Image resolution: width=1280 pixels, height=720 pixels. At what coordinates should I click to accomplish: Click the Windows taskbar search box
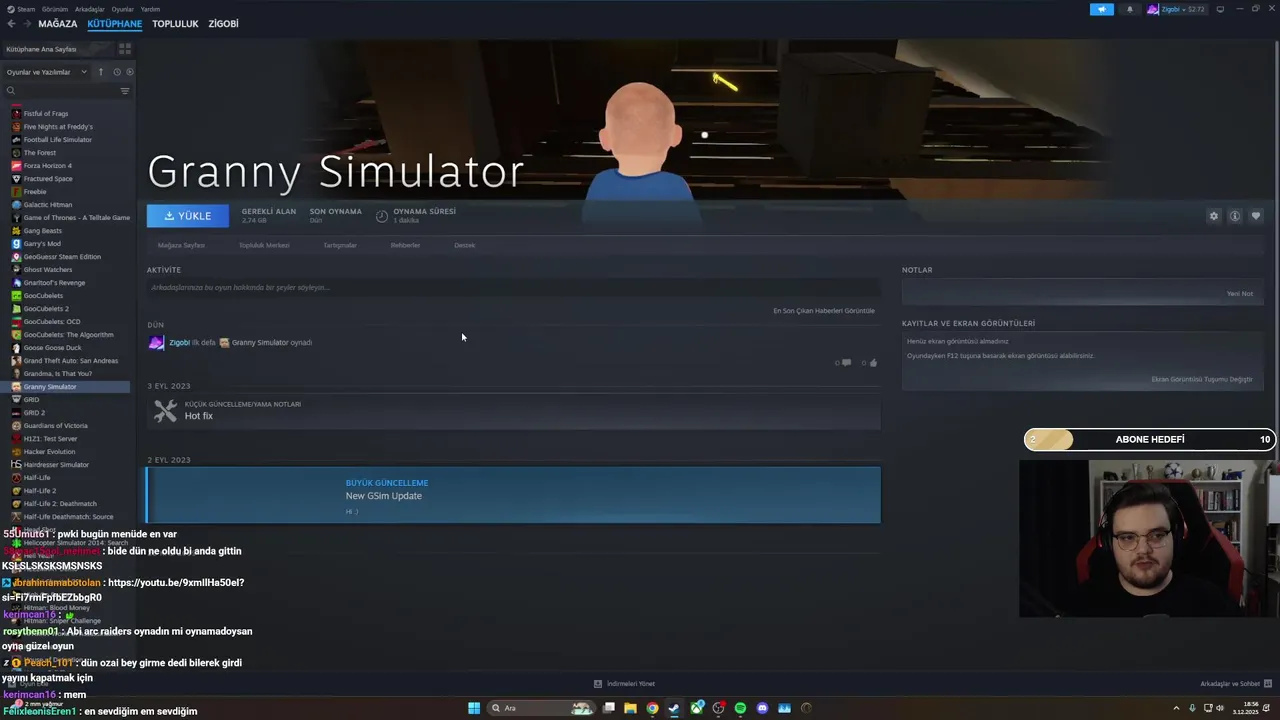tap(540, 708)
